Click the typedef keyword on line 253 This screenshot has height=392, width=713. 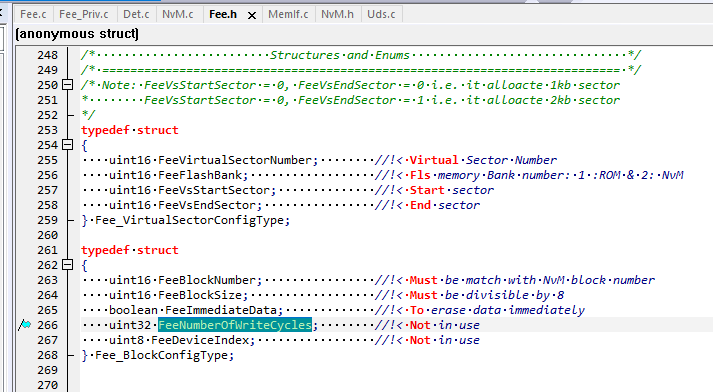click(x=105, y=130)
